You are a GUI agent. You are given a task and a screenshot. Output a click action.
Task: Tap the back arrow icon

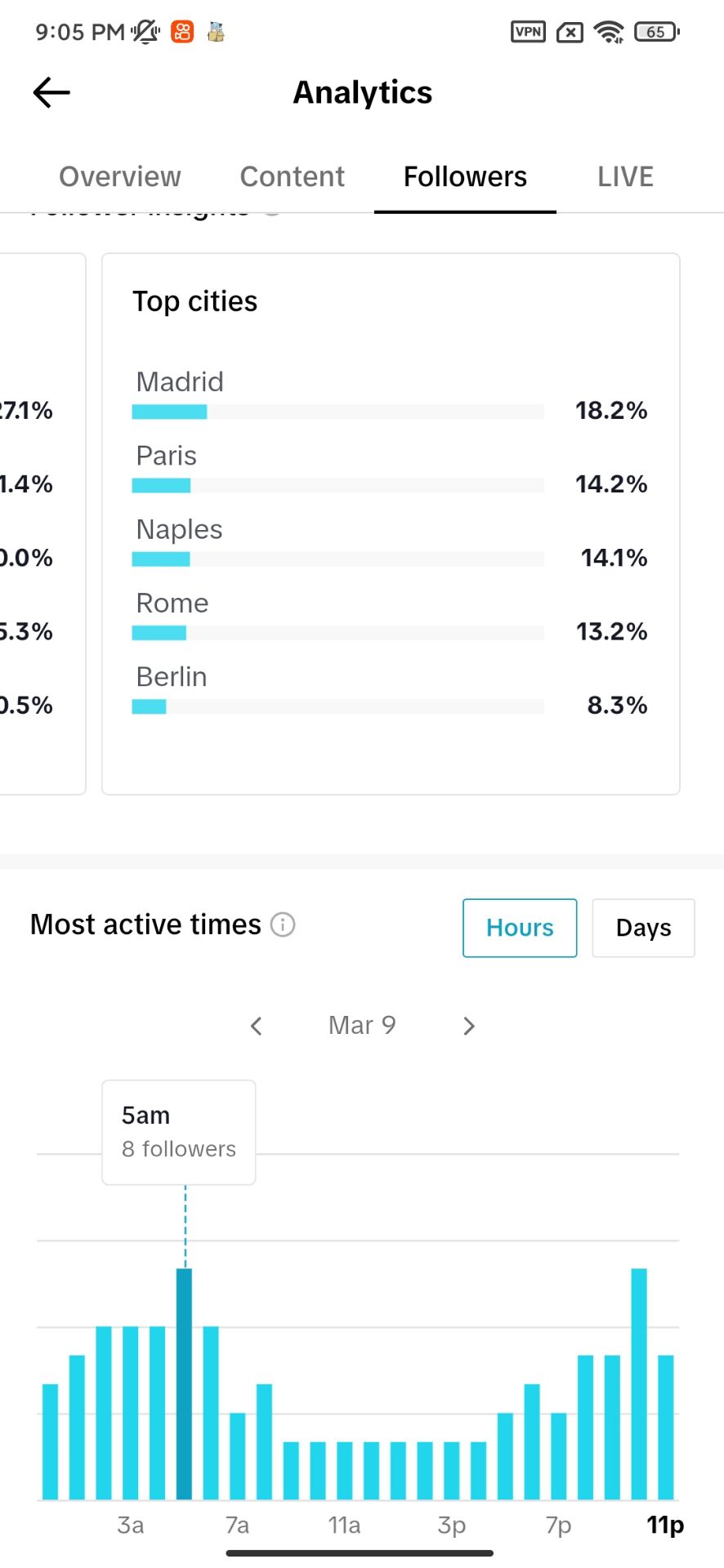51,92
